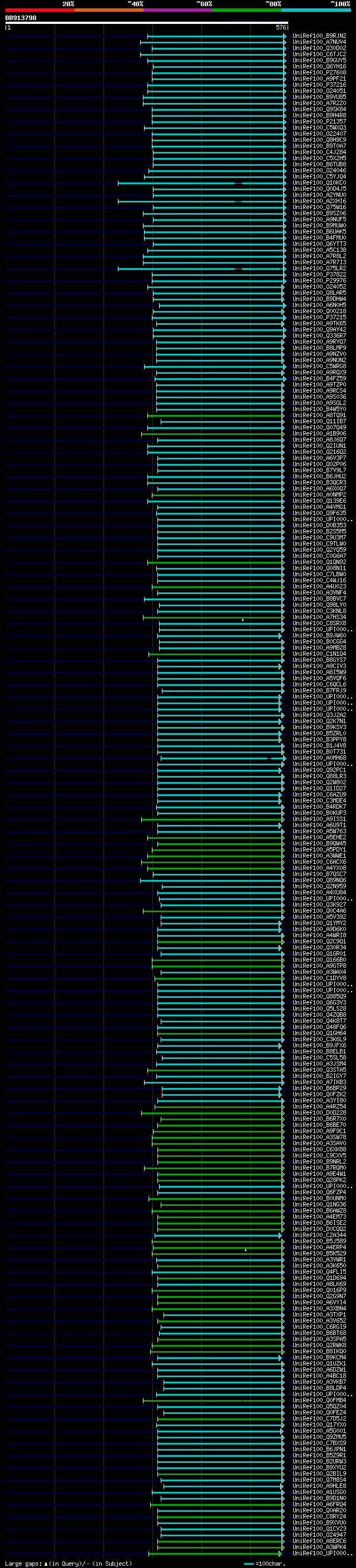The height and width of the screenshot is (1568, 356).
Task: Click the red 20% identity legend segment
Action: click(x=40, y=10)
